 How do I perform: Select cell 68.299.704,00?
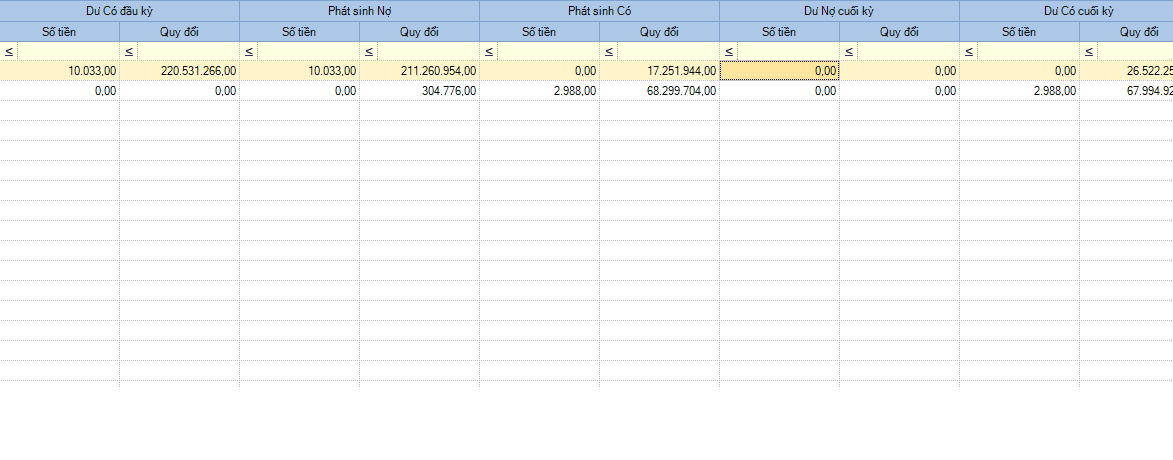(660, 91)
